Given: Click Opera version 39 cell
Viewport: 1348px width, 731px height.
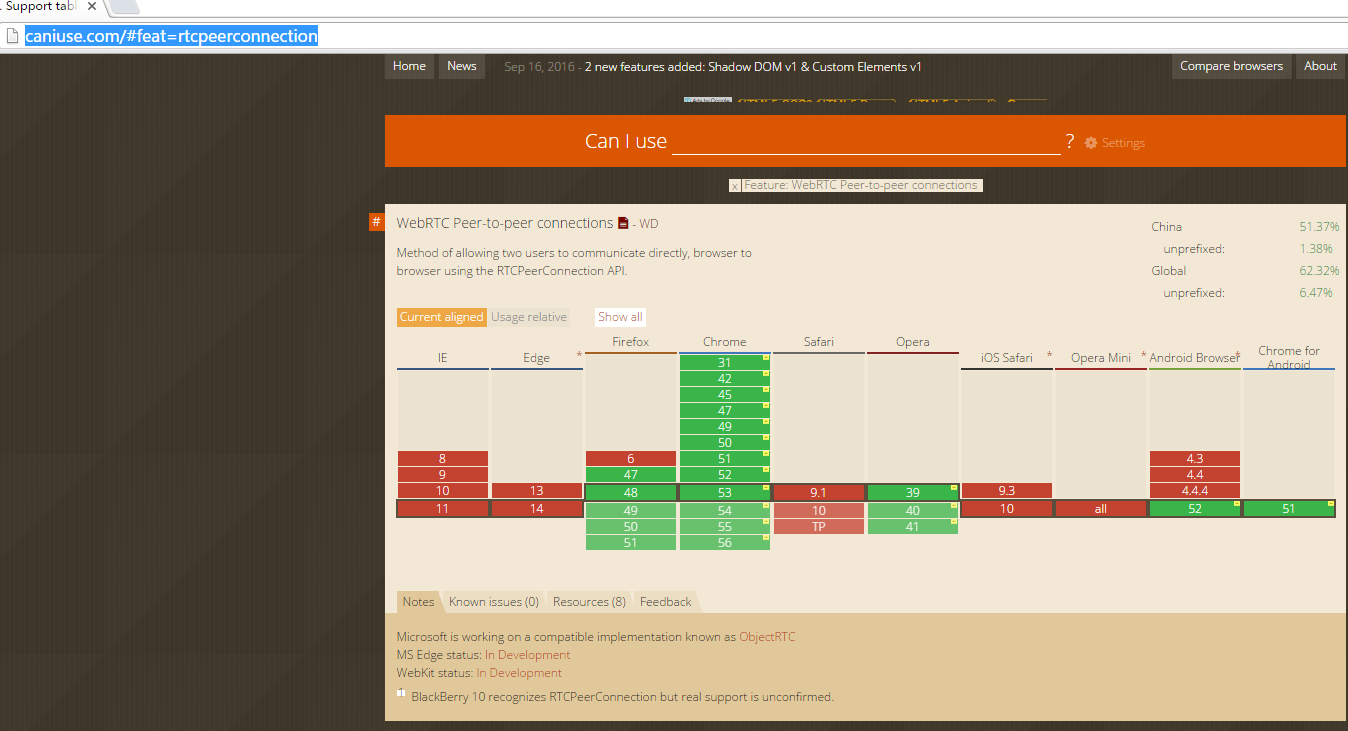Looking at the screenshot, I should pos(912,492).
